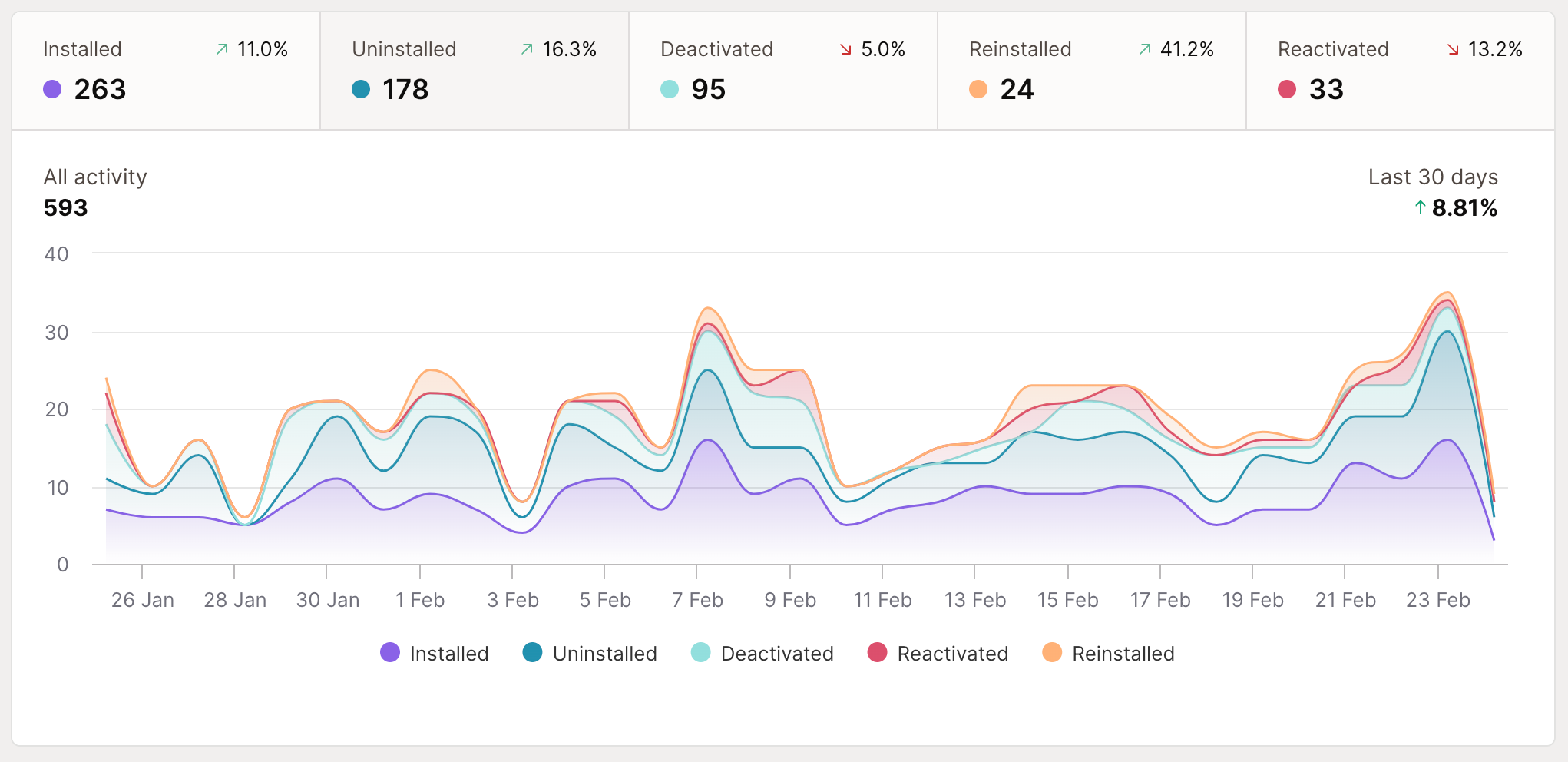The image size is (1568, 762).
Task: Toggle the Installed series in the legend
Action: click(x=435, y=654)
